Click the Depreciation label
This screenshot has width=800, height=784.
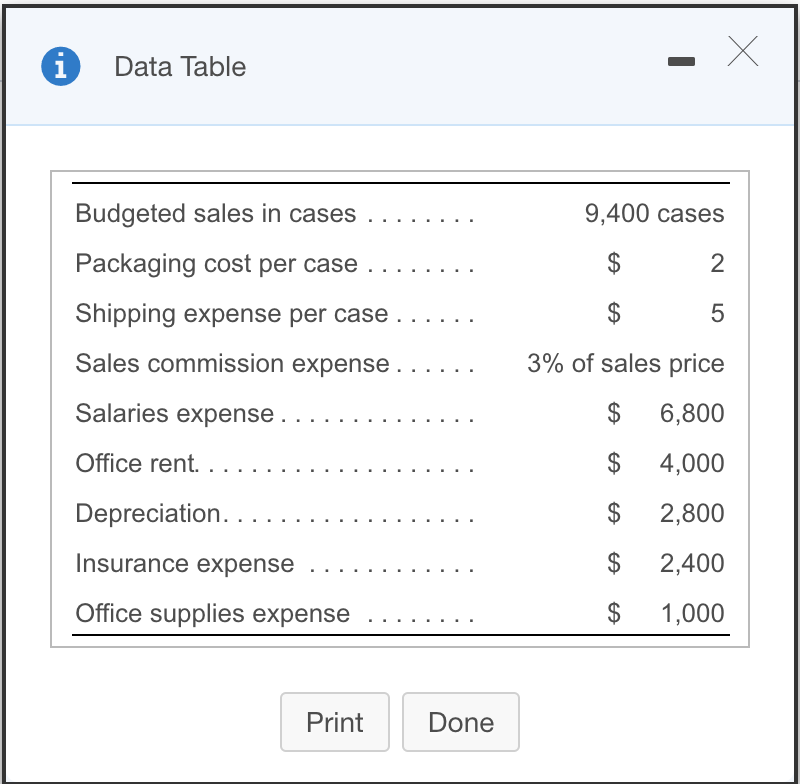(x=148, y=513)
